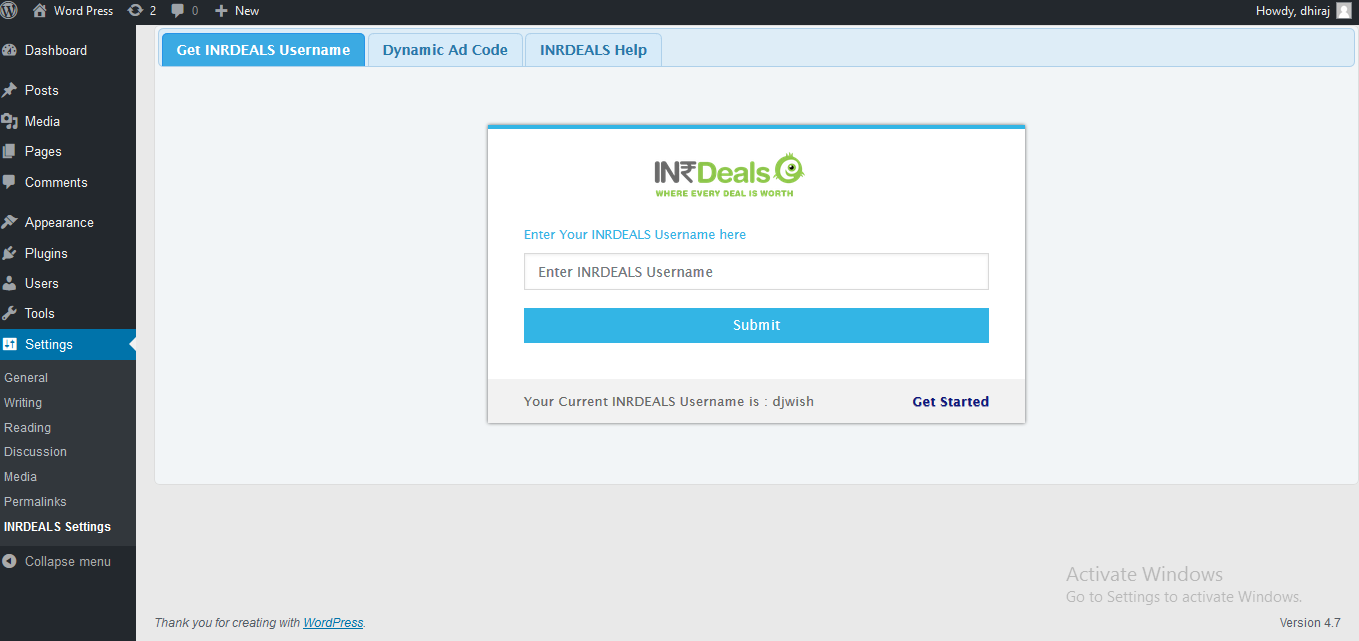This screenshot has height=641, width=1359.
Task: Click the Tools wrench icon
Action: click(x=9, y=313)
